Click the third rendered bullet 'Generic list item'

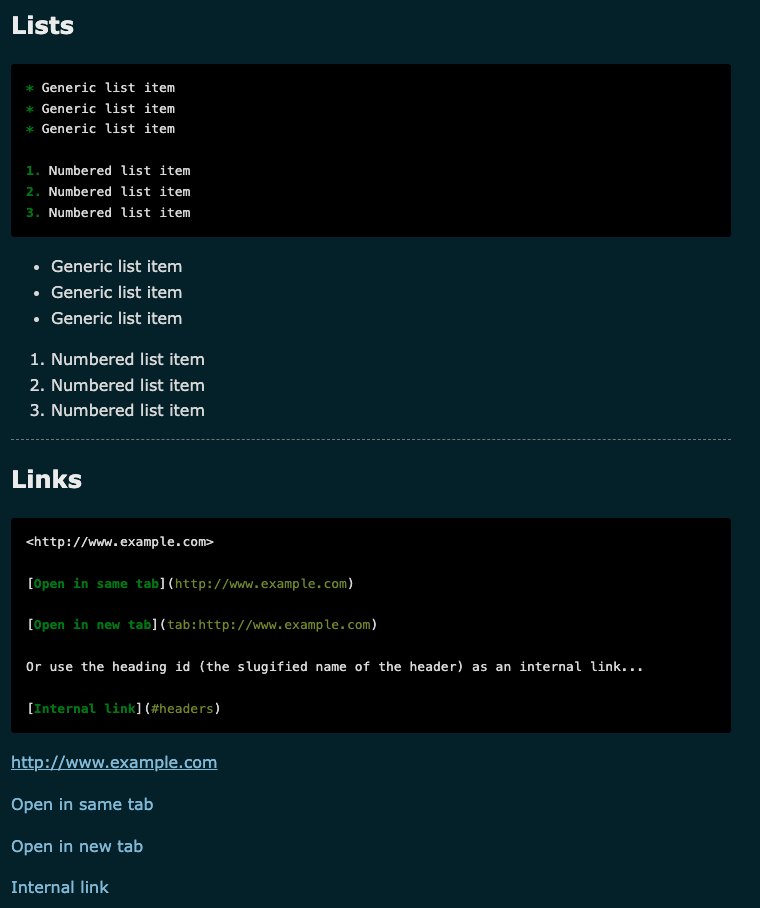click(116, 319)
